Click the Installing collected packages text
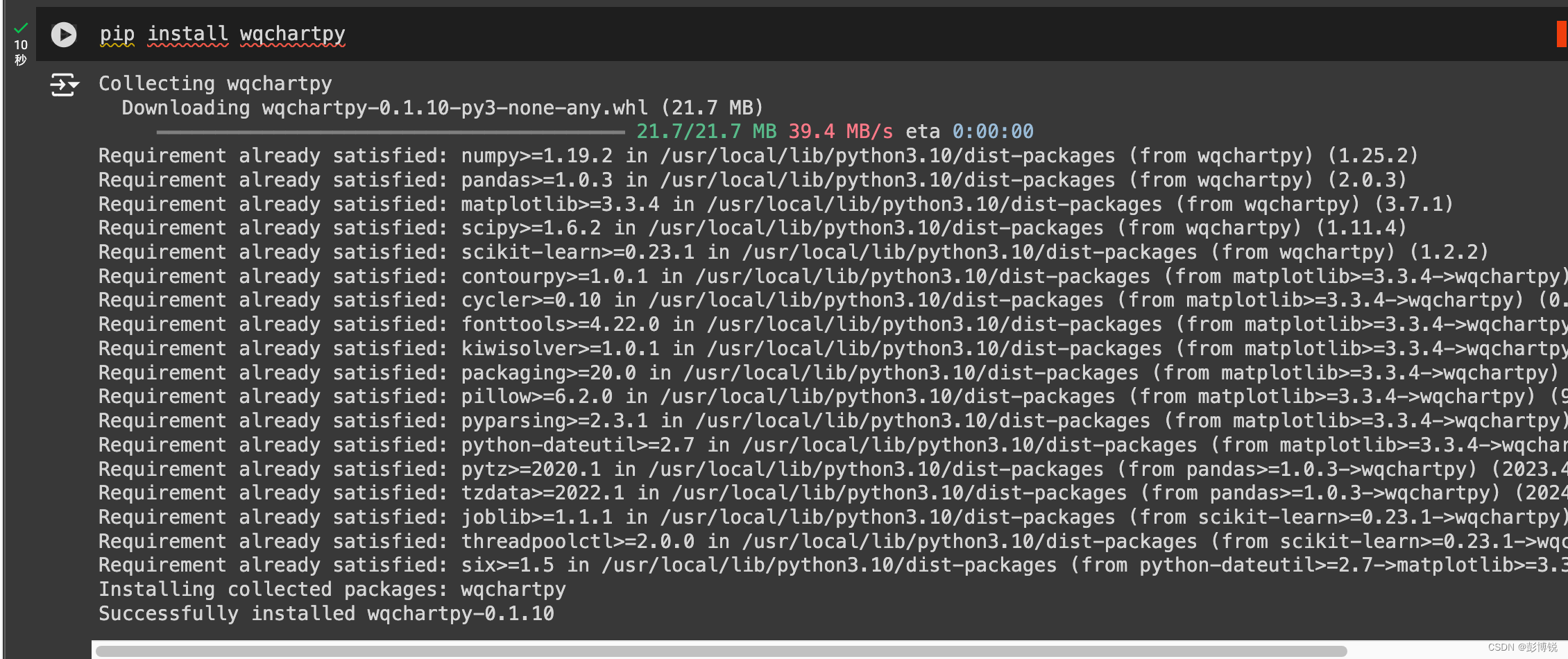The height and width of the screenshot is (659, 1568). point(332,589)
